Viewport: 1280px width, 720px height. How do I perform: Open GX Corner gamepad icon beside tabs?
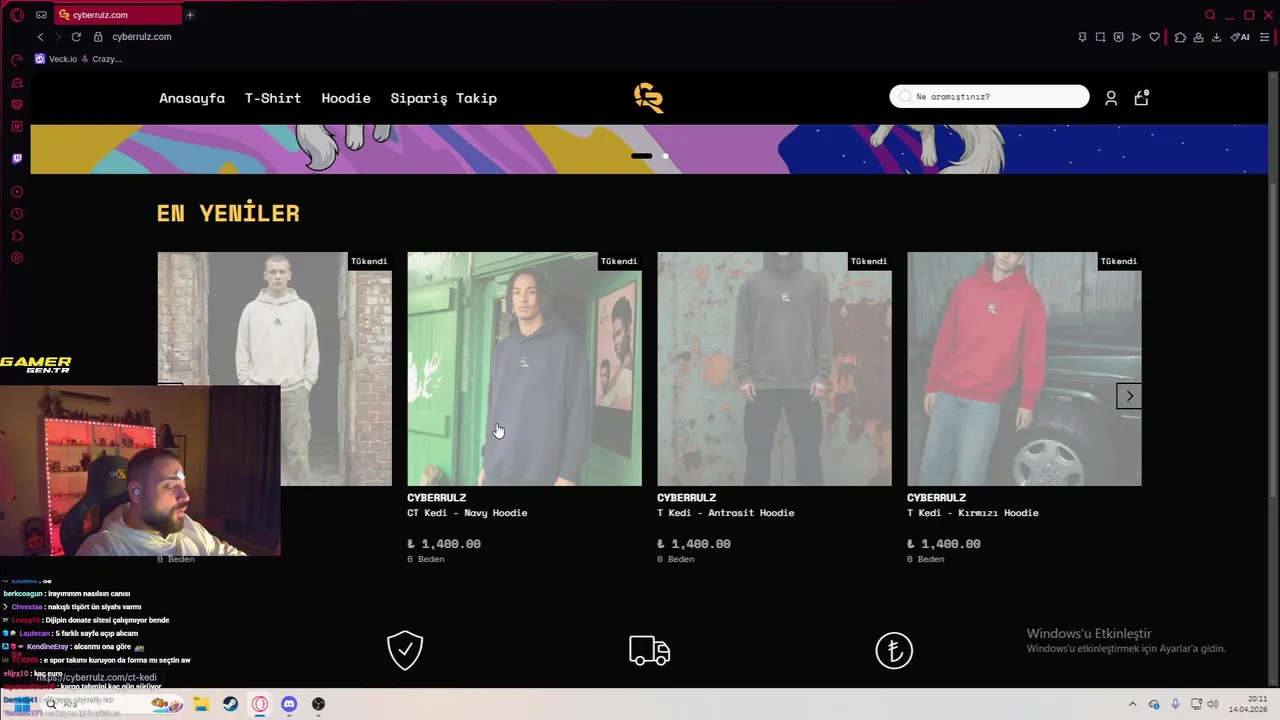(x=41, y=15)
